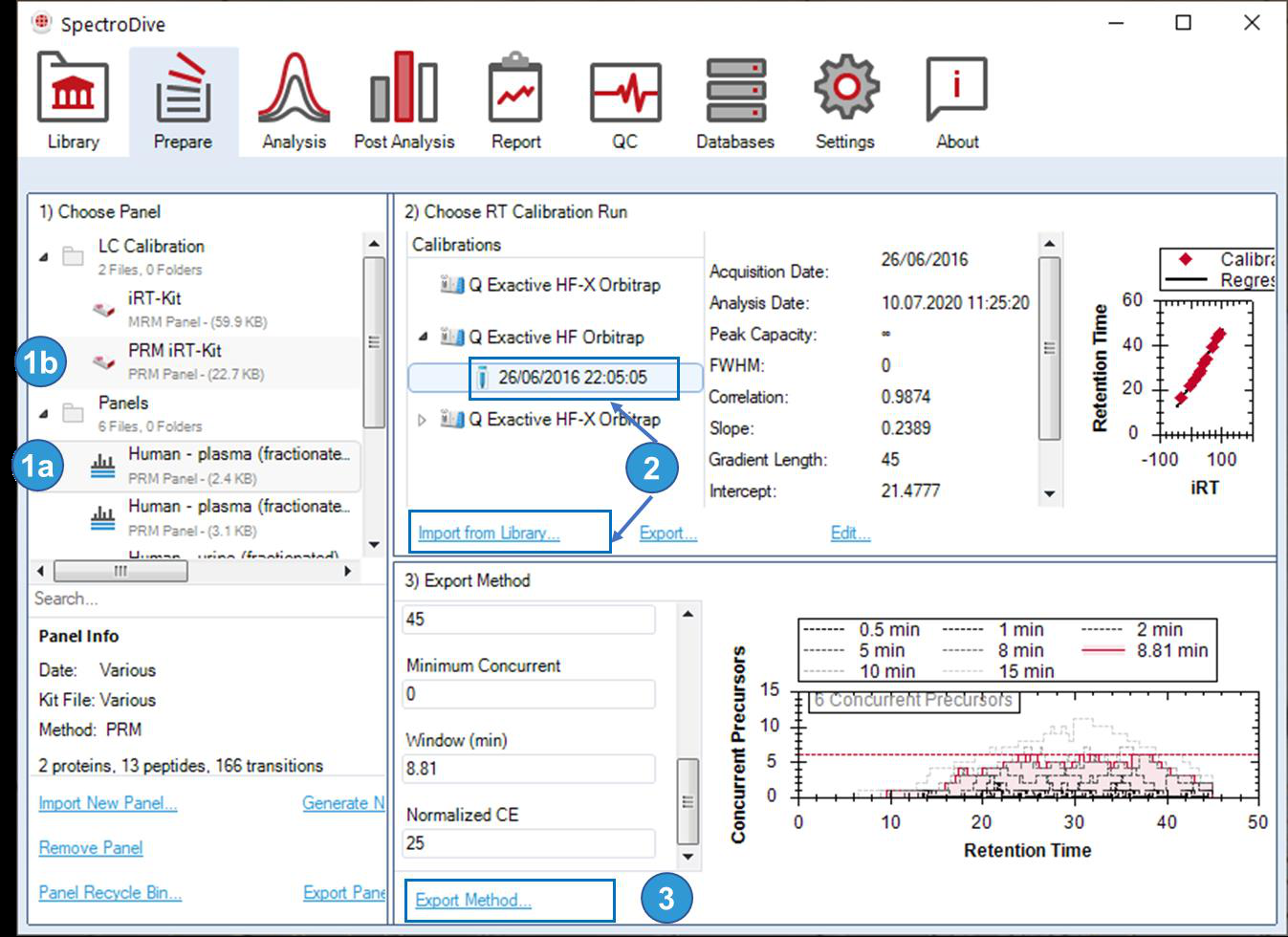1288x937 pixels.
Task: Click the Panels folder icon
Action: point(73,413)
